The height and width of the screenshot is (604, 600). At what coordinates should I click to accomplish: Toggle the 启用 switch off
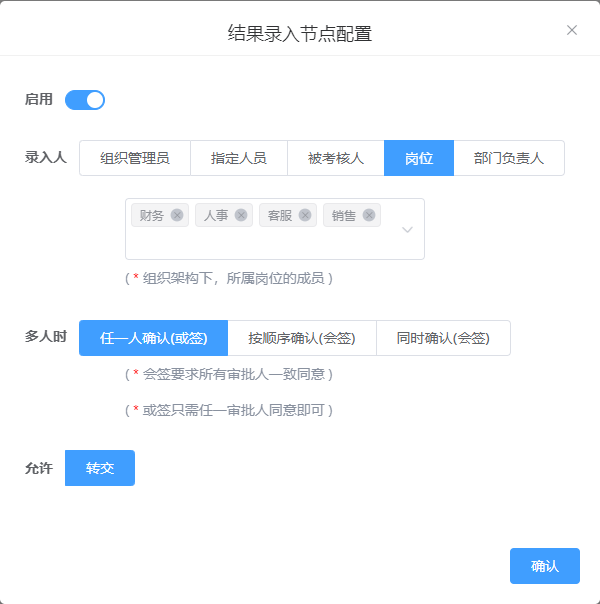click(85, 100)
